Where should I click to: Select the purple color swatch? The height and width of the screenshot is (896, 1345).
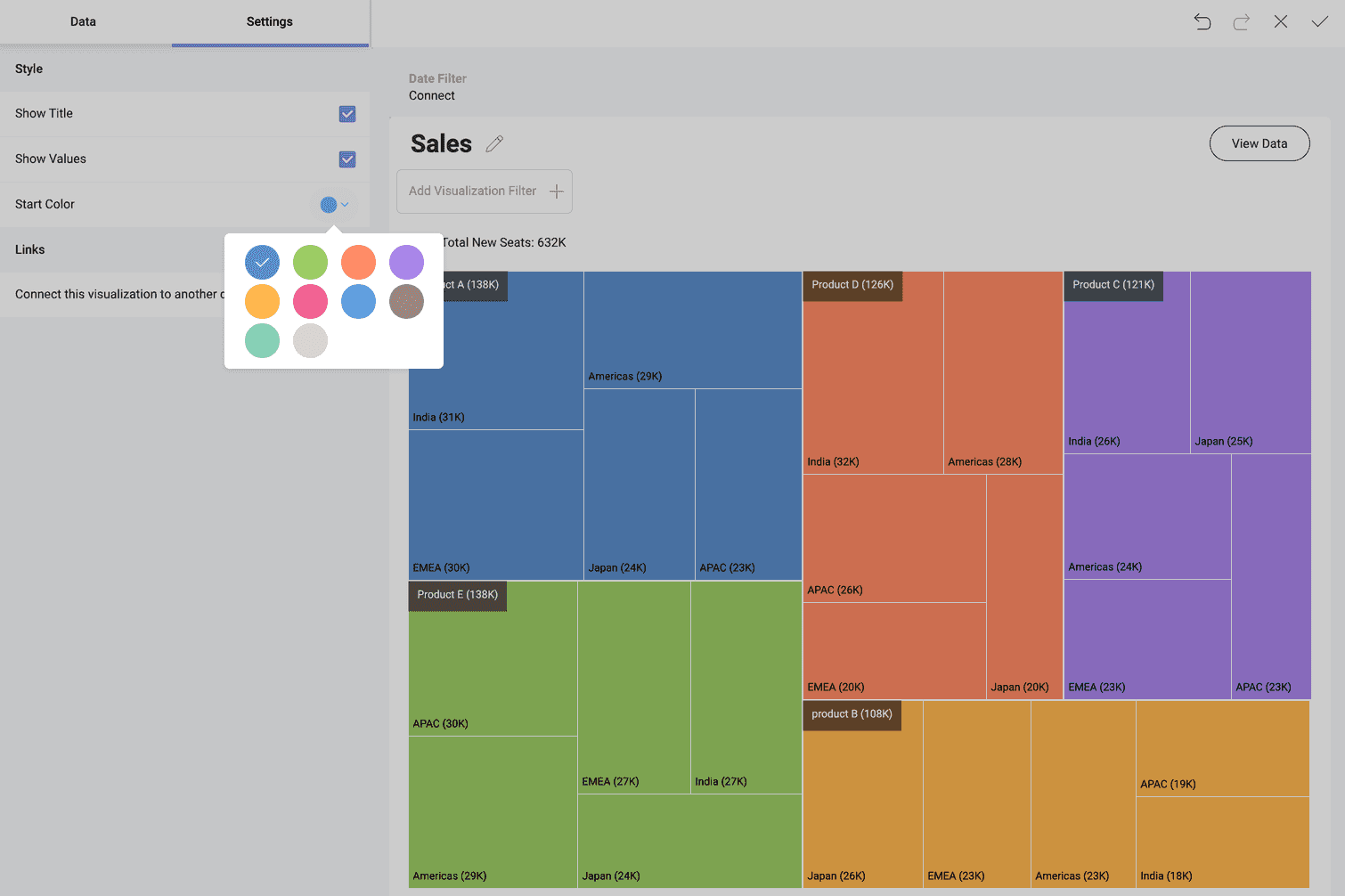pyautogui.click(x=406, y=263)
